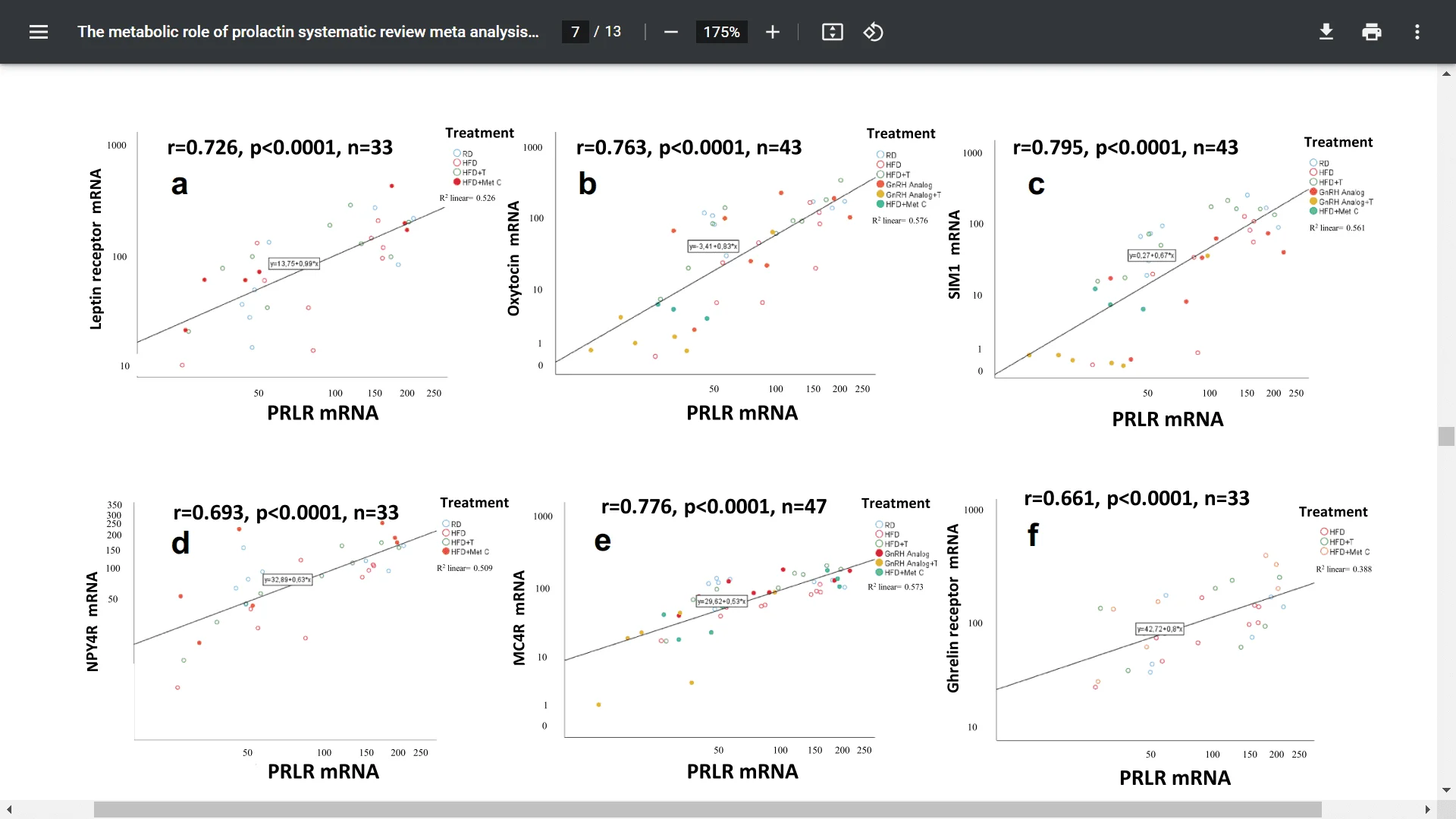Viewport: 1456px width, 819px height.
Task: Click 'R² linear= 0.576' in panel b
Action: 899,221
